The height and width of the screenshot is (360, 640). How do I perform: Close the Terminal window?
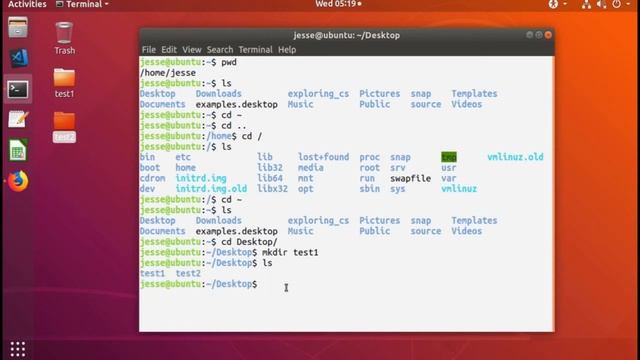(548, 35)
